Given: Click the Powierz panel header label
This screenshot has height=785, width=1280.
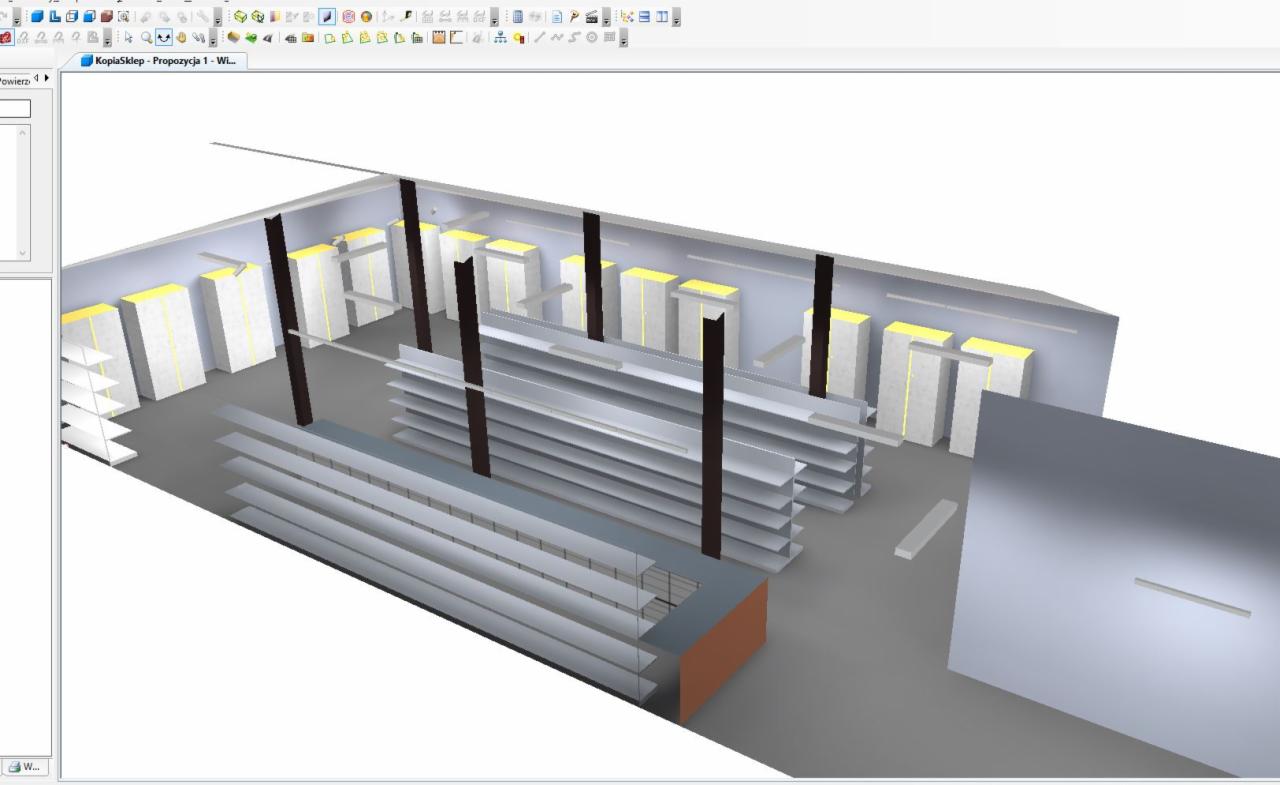Looking at the screenshot, I should pos(12,79).
